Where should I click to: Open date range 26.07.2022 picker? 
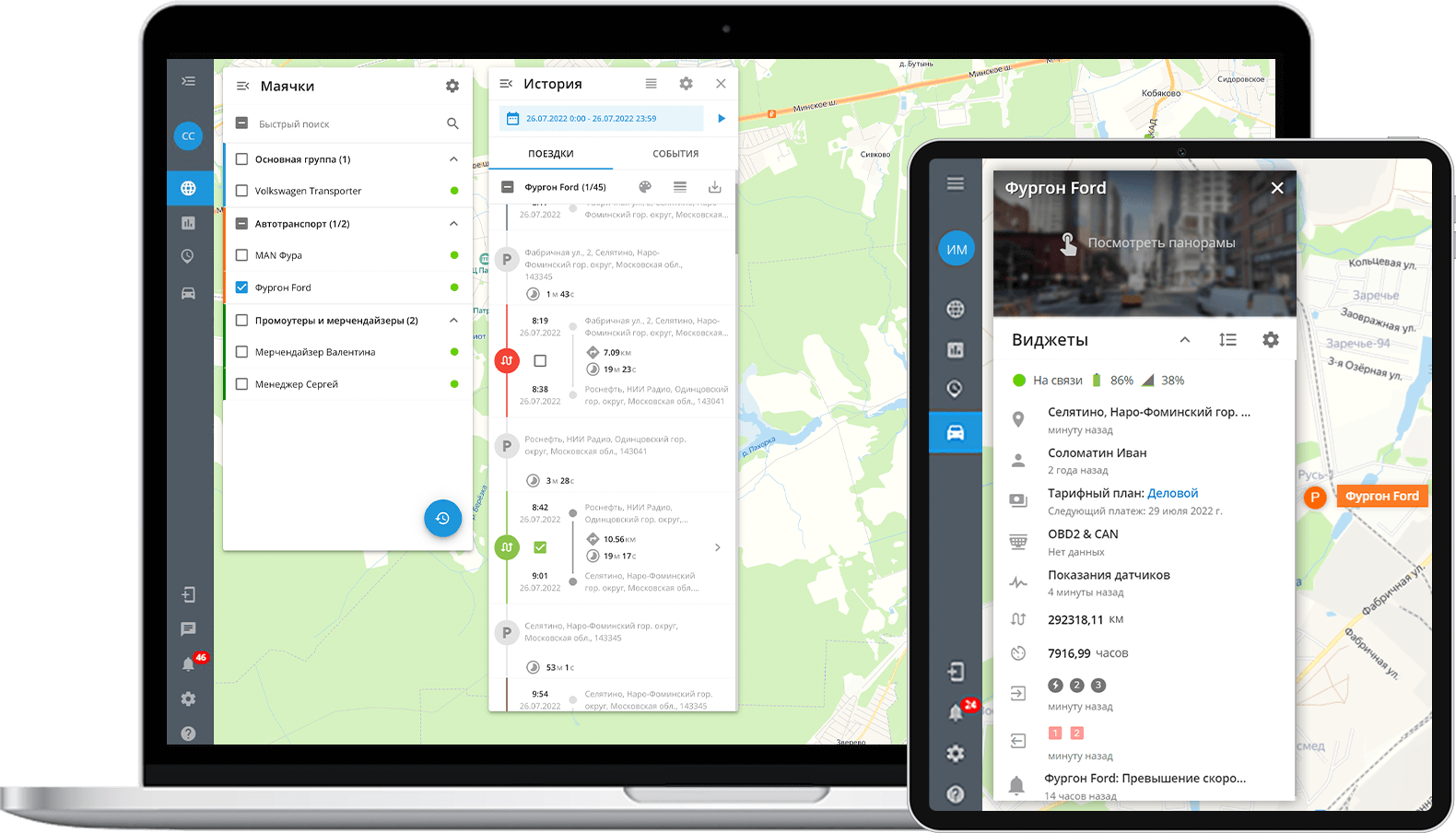[x=601, y=118]
